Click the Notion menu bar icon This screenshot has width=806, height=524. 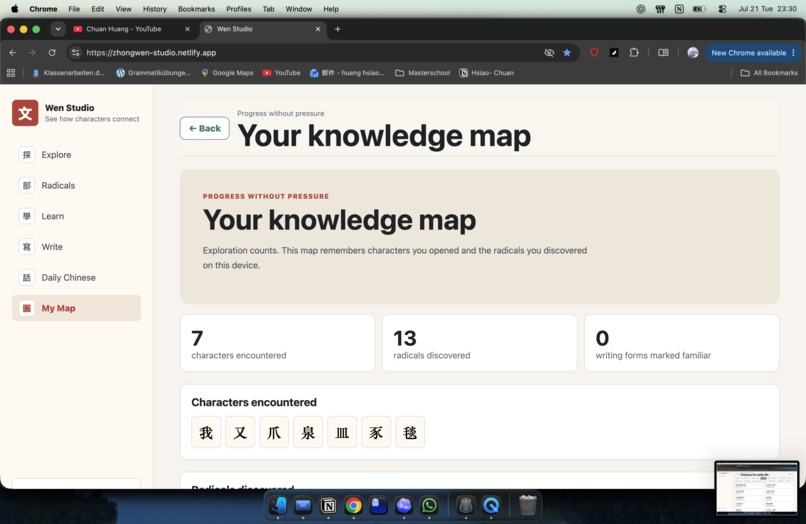[679, 9]
